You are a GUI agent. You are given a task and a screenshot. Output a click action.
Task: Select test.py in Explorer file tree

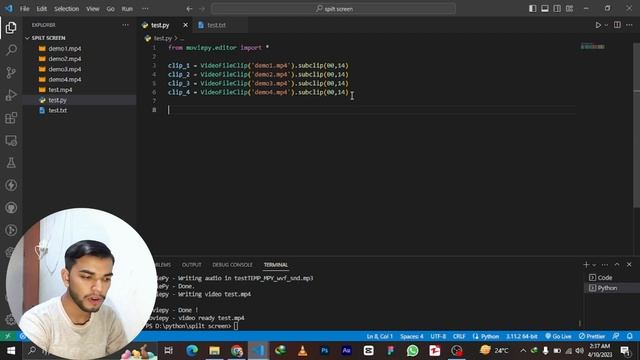[57, 100]
